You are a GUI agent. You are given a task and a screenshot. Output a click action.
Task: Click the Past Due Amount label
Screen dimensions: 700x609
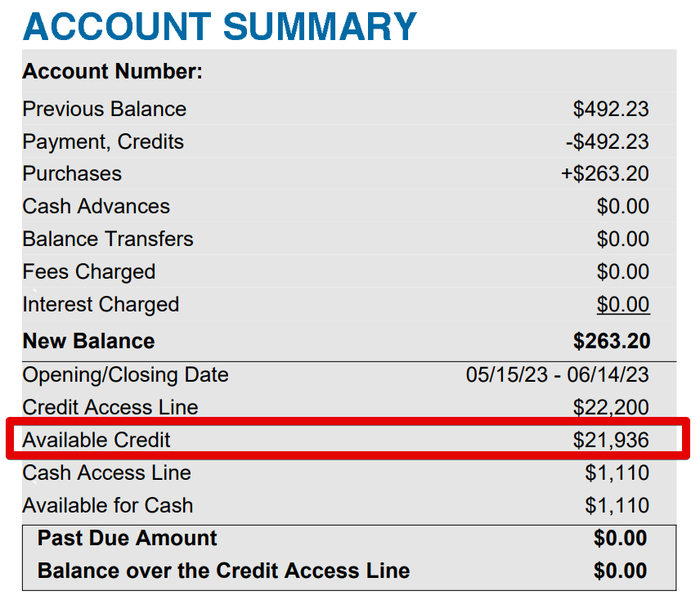click(x=127, y=538)
